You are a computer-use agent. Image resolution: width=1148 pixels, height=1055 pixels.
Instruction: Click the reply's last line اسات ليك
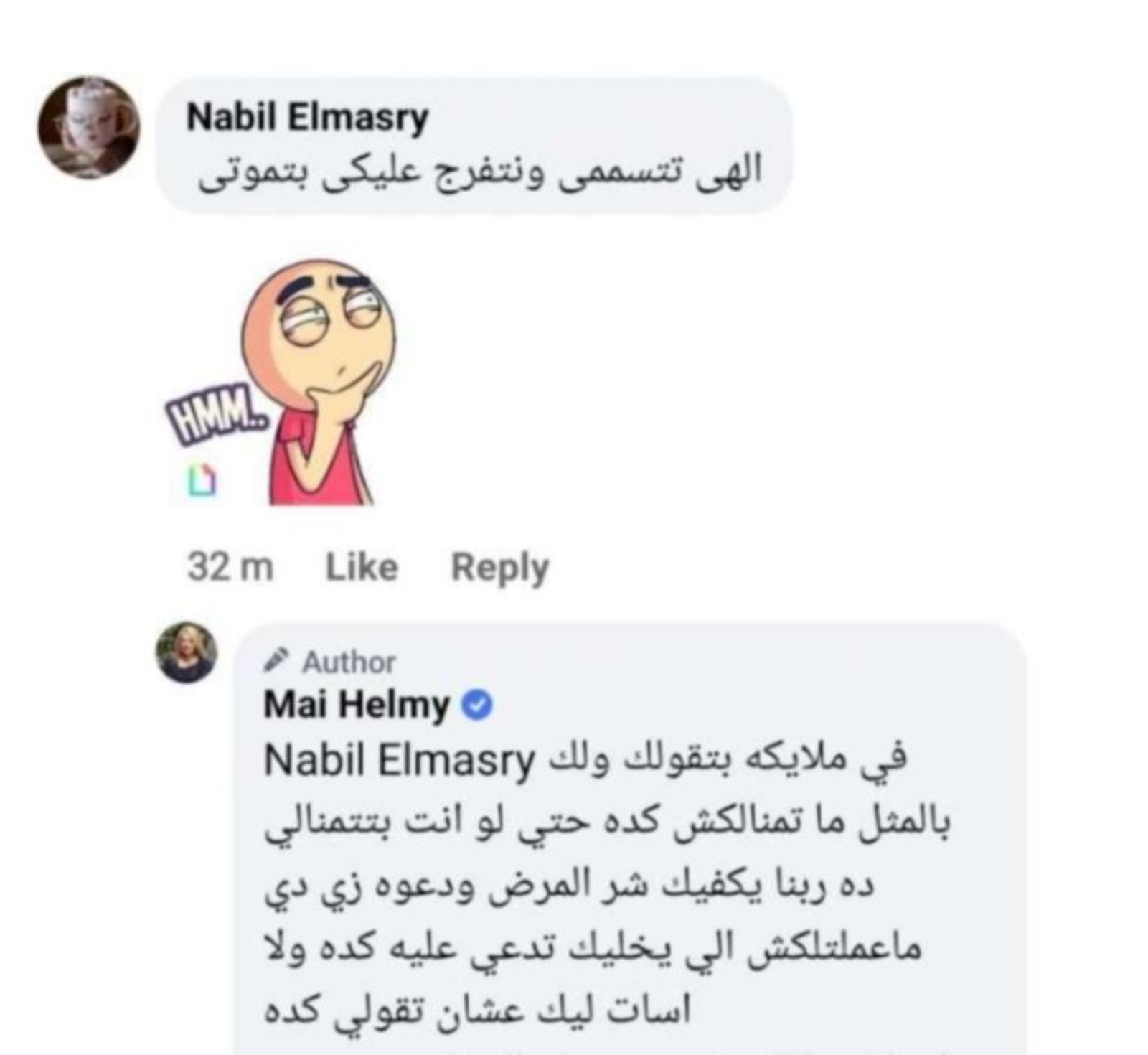click(478, 1010)
